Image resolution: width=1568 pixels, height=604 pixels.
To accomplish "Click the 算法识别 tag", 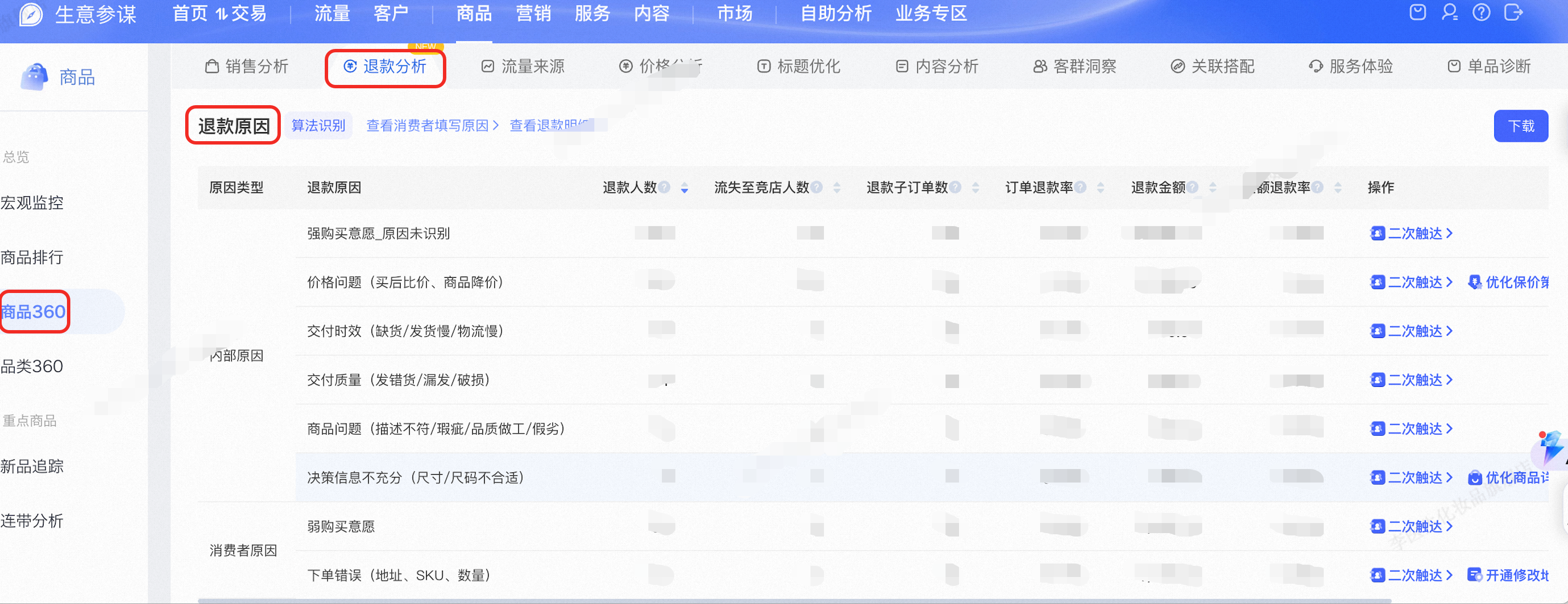I will pos(319,125).
